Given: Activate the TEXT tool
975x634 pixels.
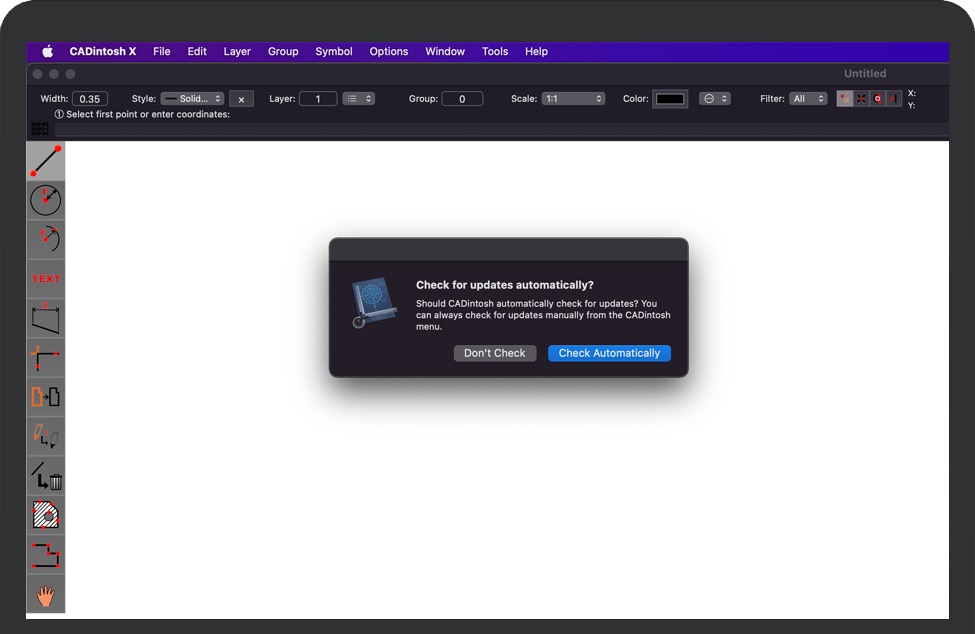Looking at the screenshot, I should tap(45, 279).
